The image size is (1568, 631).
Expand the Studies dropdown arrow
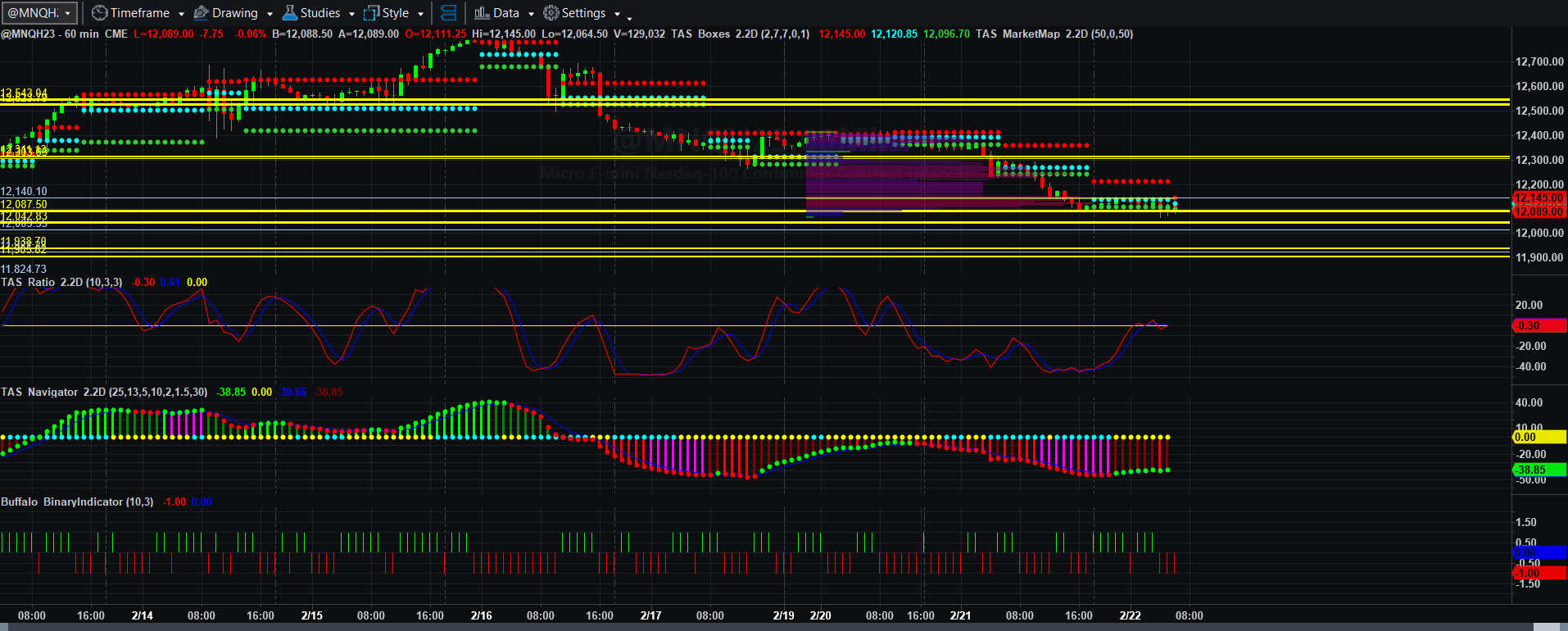(351, 14)
